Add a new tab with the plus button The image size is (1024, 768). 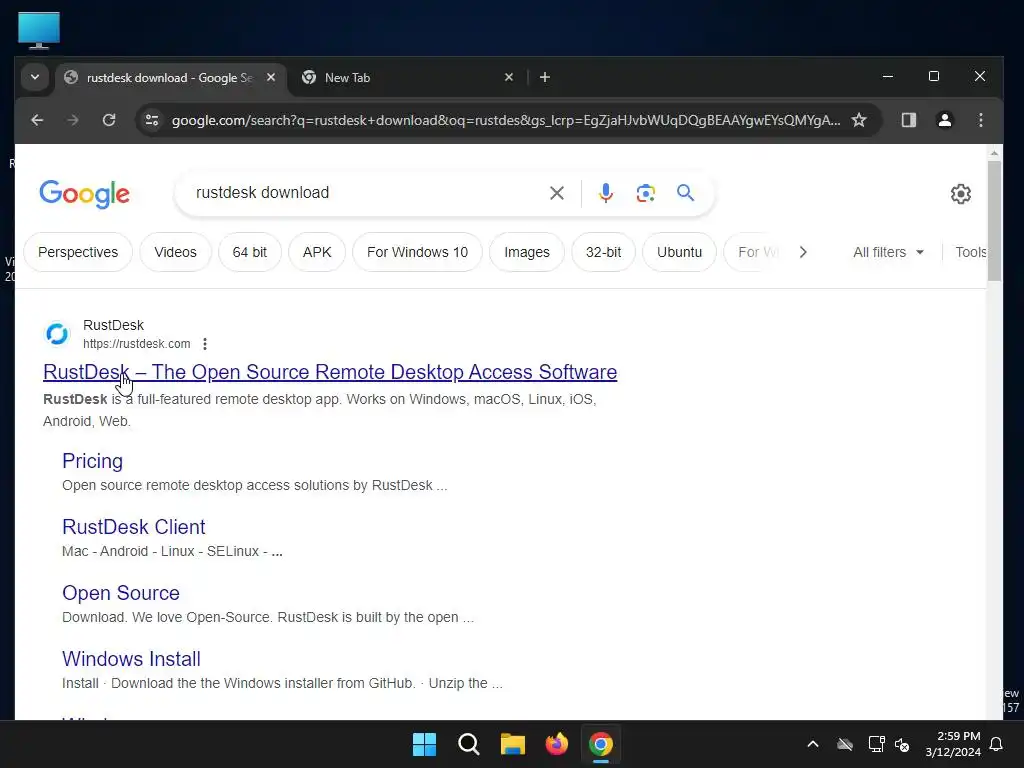(545, 77)
